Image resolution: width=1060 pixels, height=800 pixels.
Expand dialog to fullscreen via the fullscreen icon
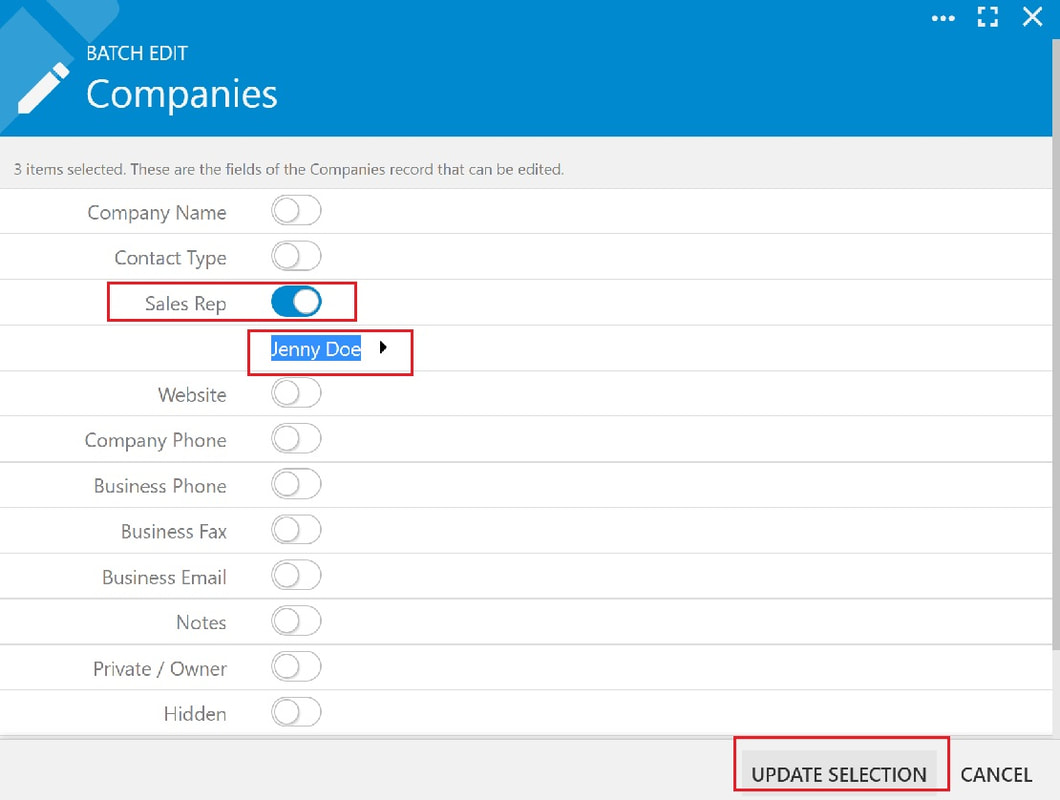pos(988,17)
